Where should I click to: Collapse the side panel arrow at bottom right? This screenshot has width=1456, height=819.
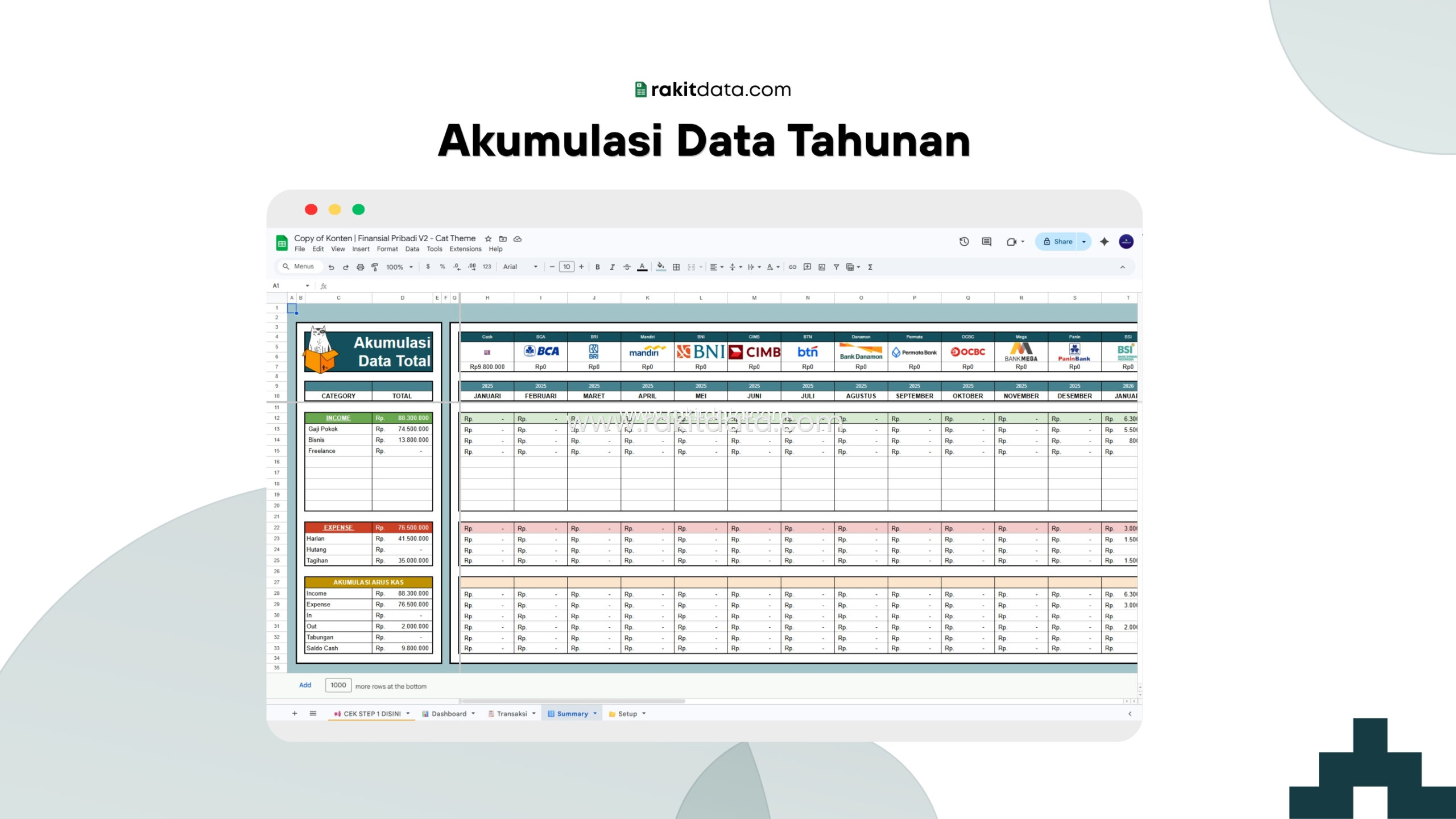[1130, 714]
